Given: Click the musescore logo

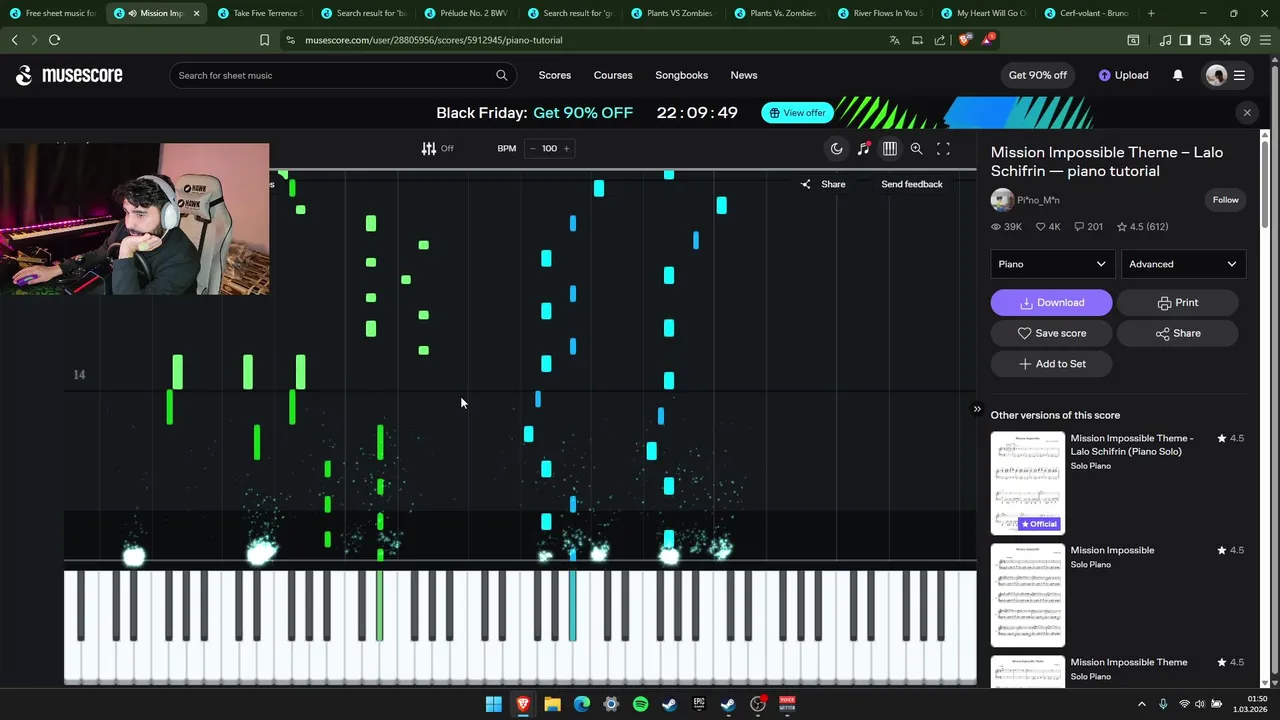Looking at the screenshot, I should coord(69,75).
